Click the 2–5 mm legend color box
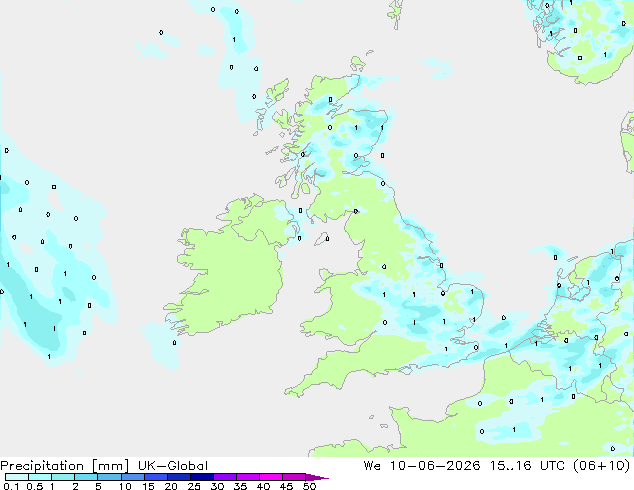The height and width of the screenshot is (490, 634). click(86, 477)
